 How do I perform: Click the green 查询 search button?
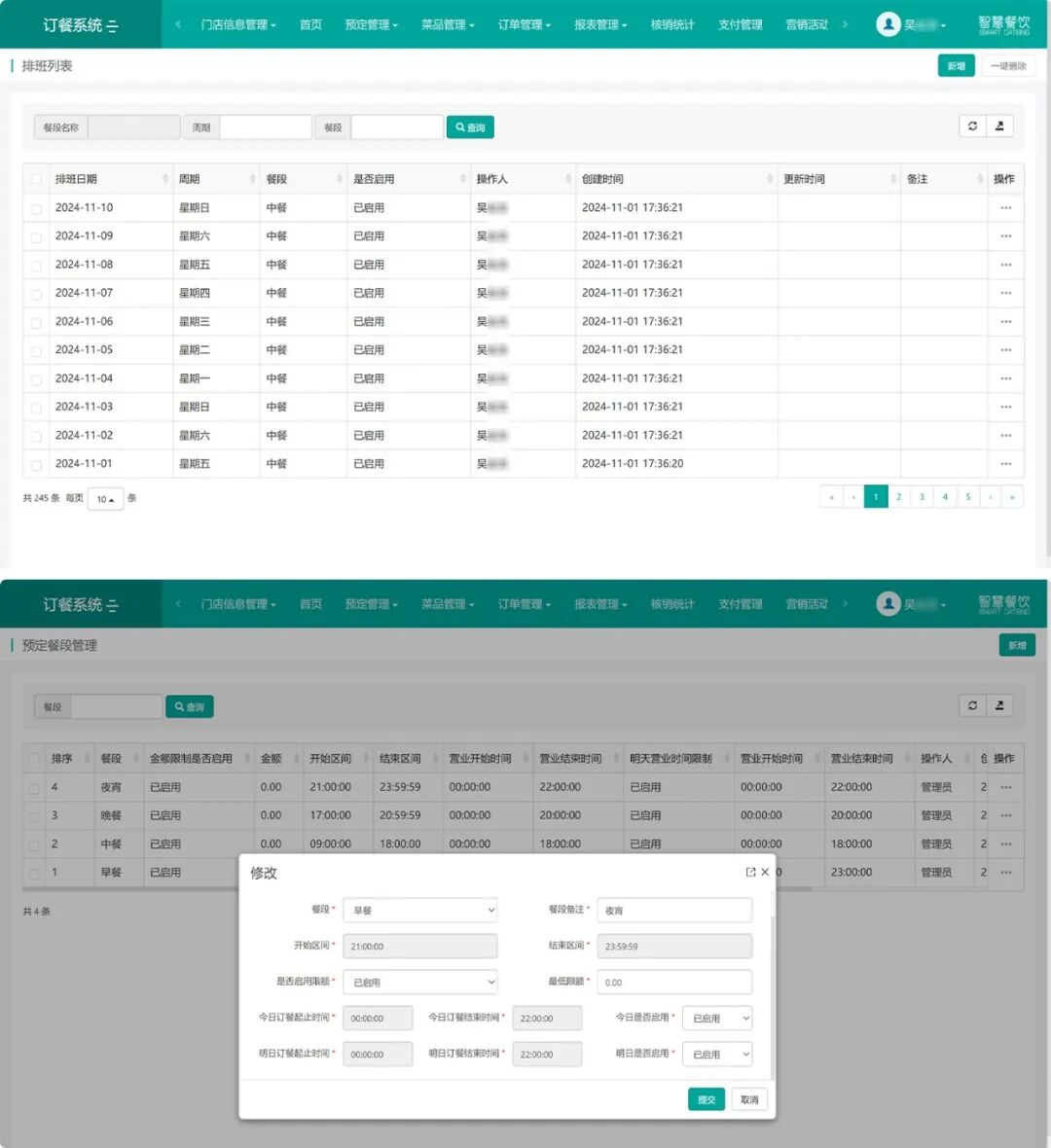click(470, 127)
